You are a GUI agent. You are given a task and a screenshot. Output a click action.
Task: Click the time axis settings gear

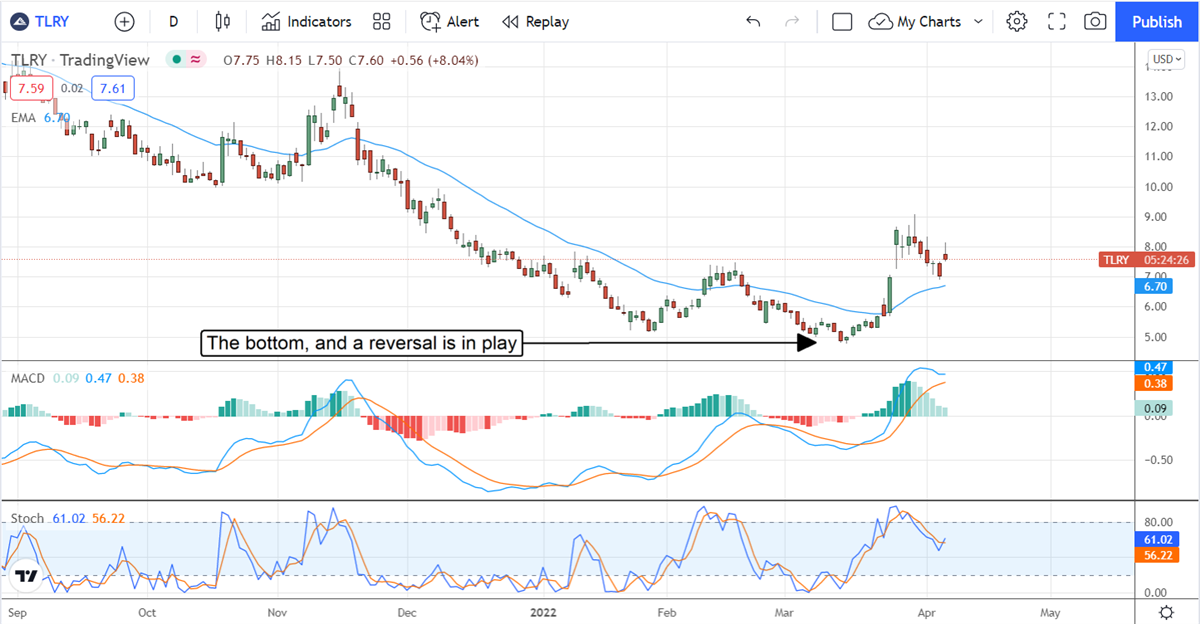pyautogui.click(x=1166, y=610)
